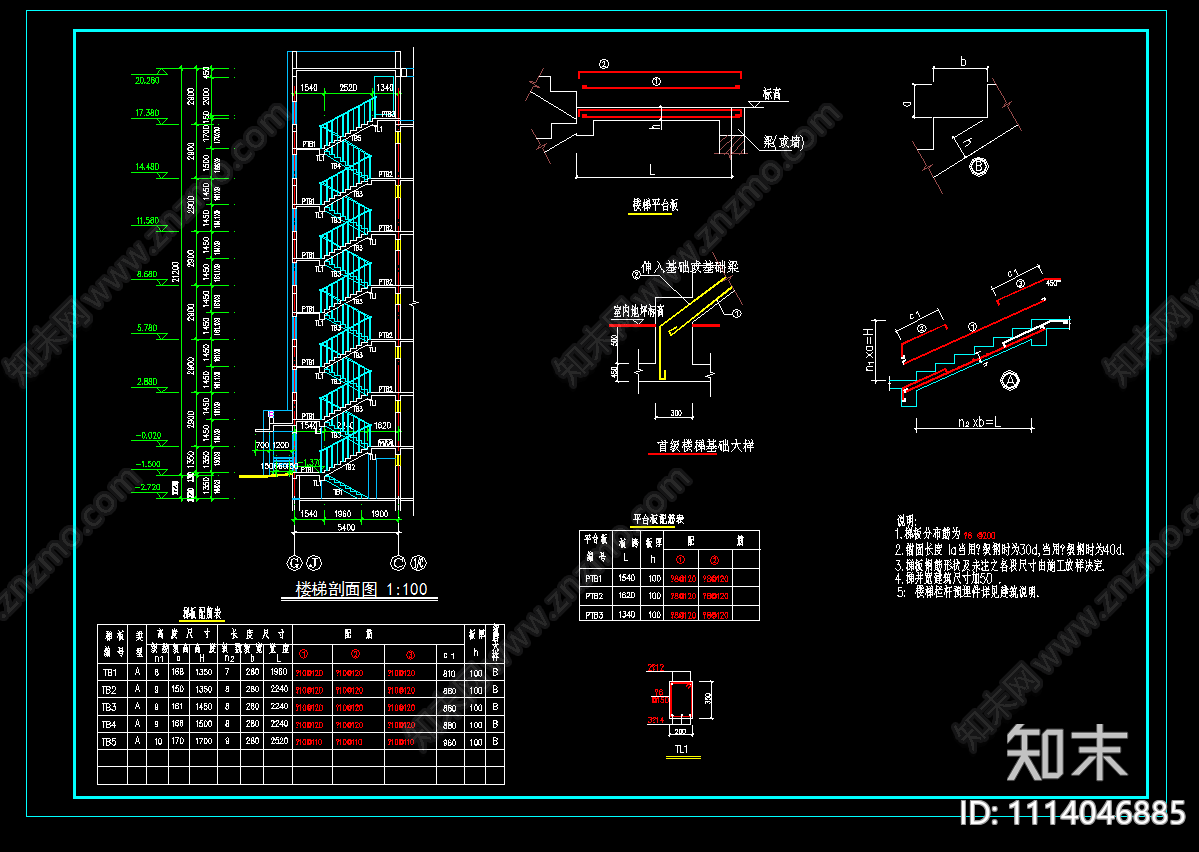Select the 20.260 elevation mark
Image resolution: width=1199 pixels, height=852 pixels.
point(147,80)
